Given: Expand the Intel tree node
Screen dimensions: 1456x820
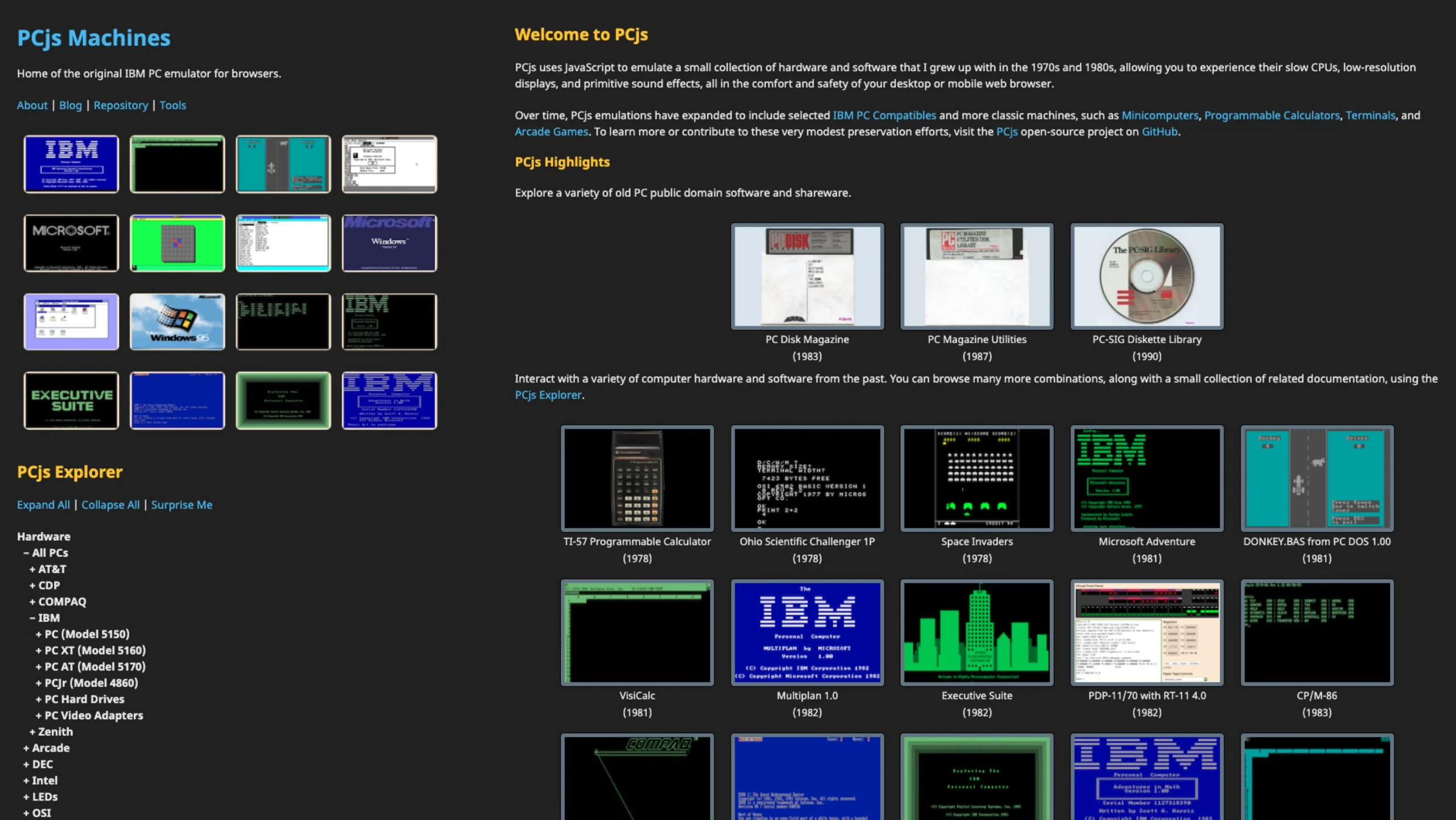Looking at the screenshot, I should tap(40, 781).
